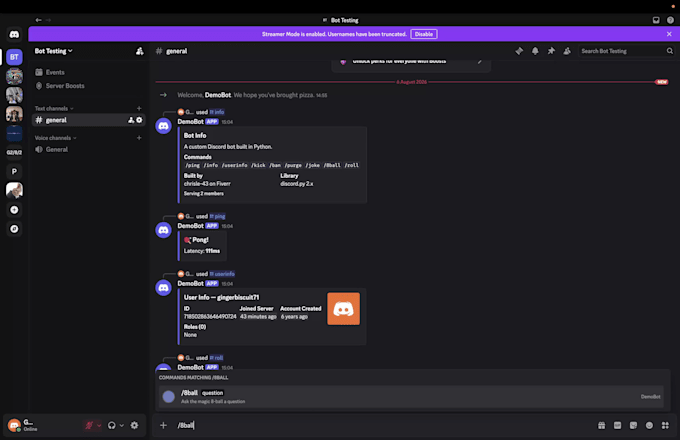
Task: Open the sticker picker icon
Action: 633,425
